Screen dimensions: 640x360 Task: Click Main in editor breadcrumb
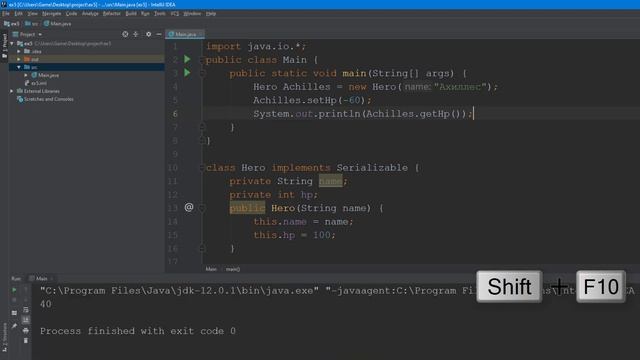tap(211, 269)
